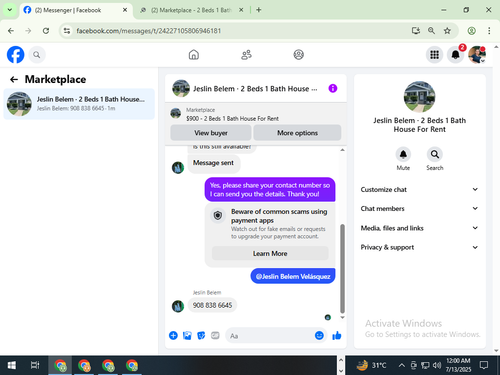Open the weather 31°C widget
500x375 pixels.
(372, 365)
